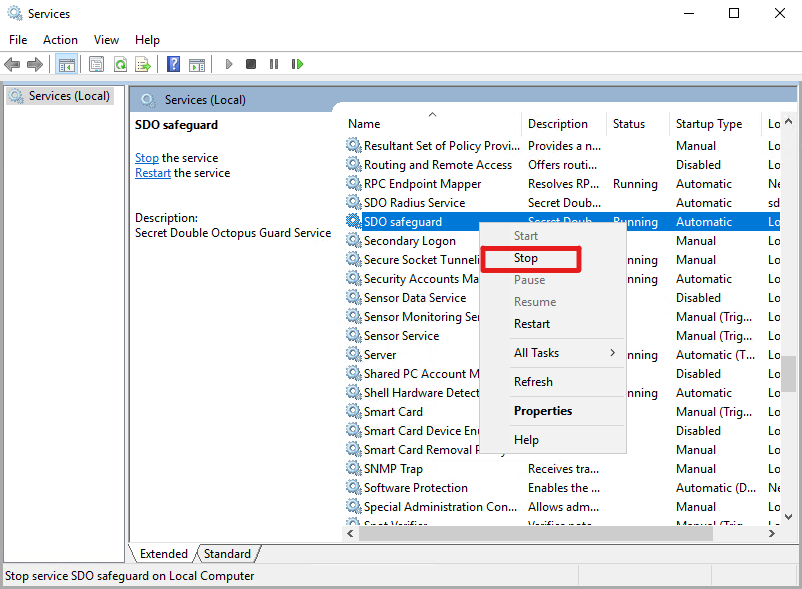This screenshot has height=589, width=802.
Task: Switch to the Standard tab
Action: 228,554
